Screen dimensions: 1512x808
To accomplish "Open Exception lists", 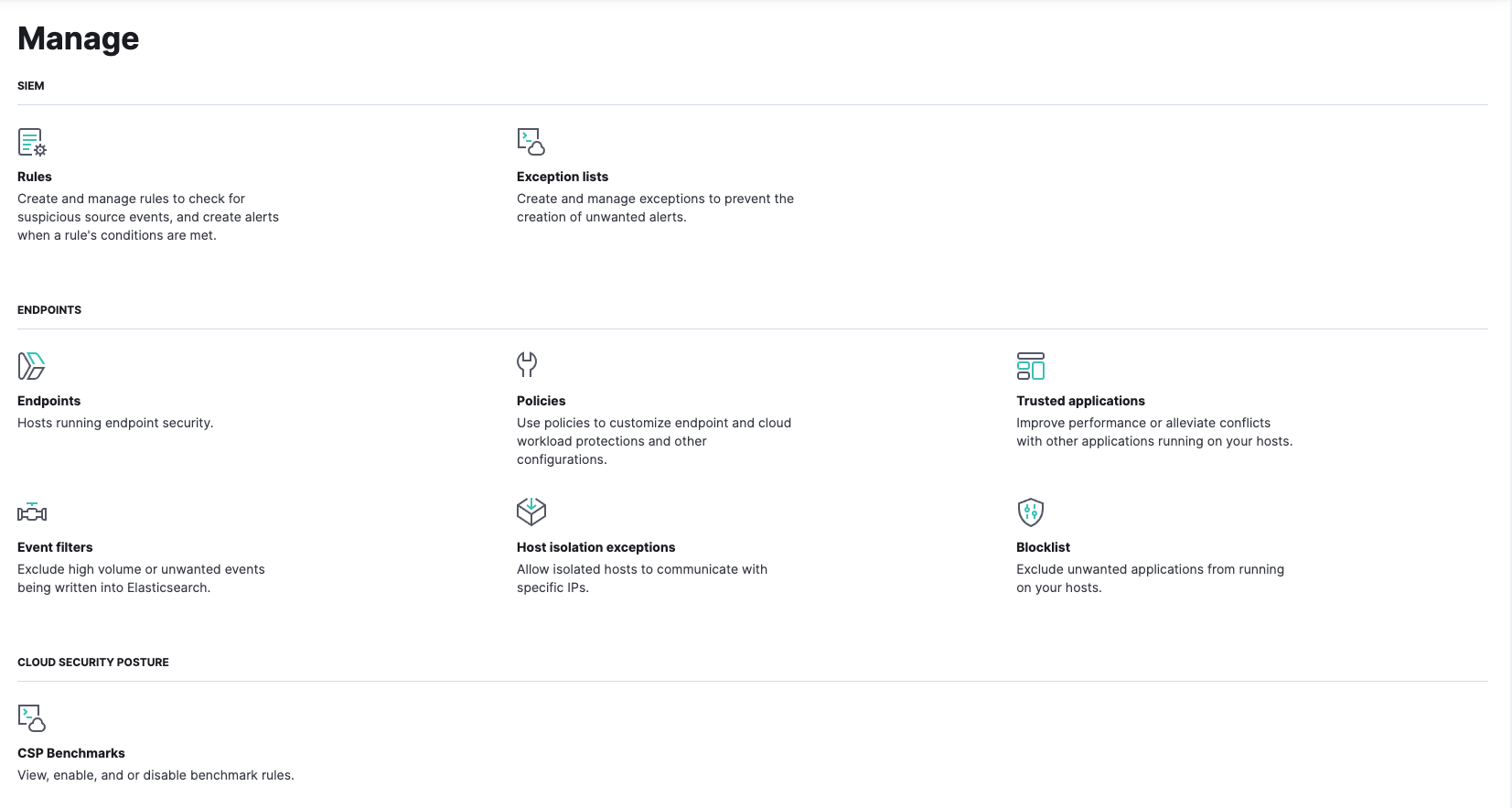I will pyautogui.click(x=563, y=176).
